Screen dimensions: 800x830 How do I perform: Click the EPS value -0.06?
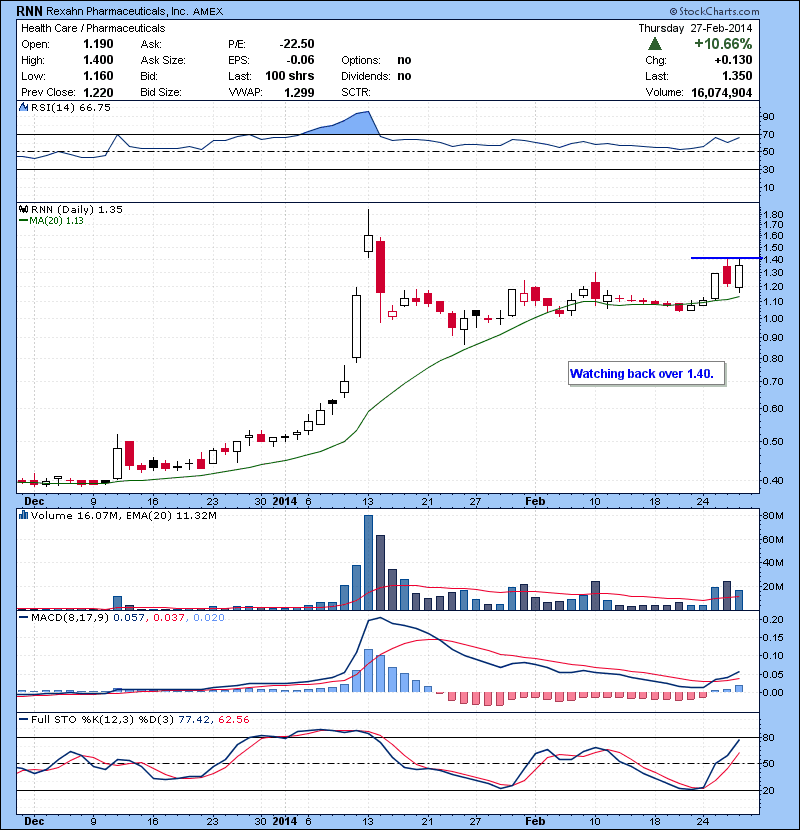click(300, 60)
